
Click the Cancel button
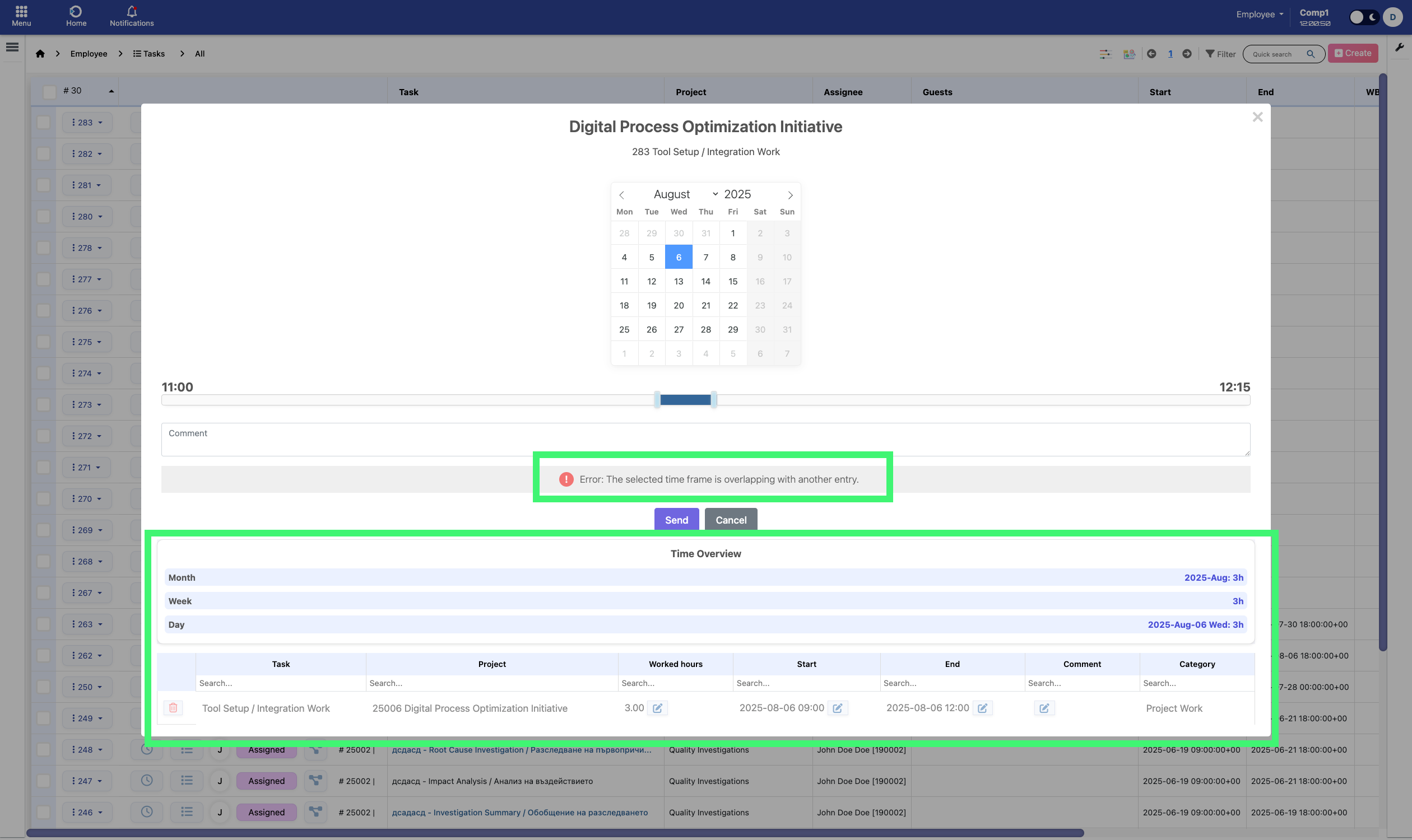click(x=731, y=520)
